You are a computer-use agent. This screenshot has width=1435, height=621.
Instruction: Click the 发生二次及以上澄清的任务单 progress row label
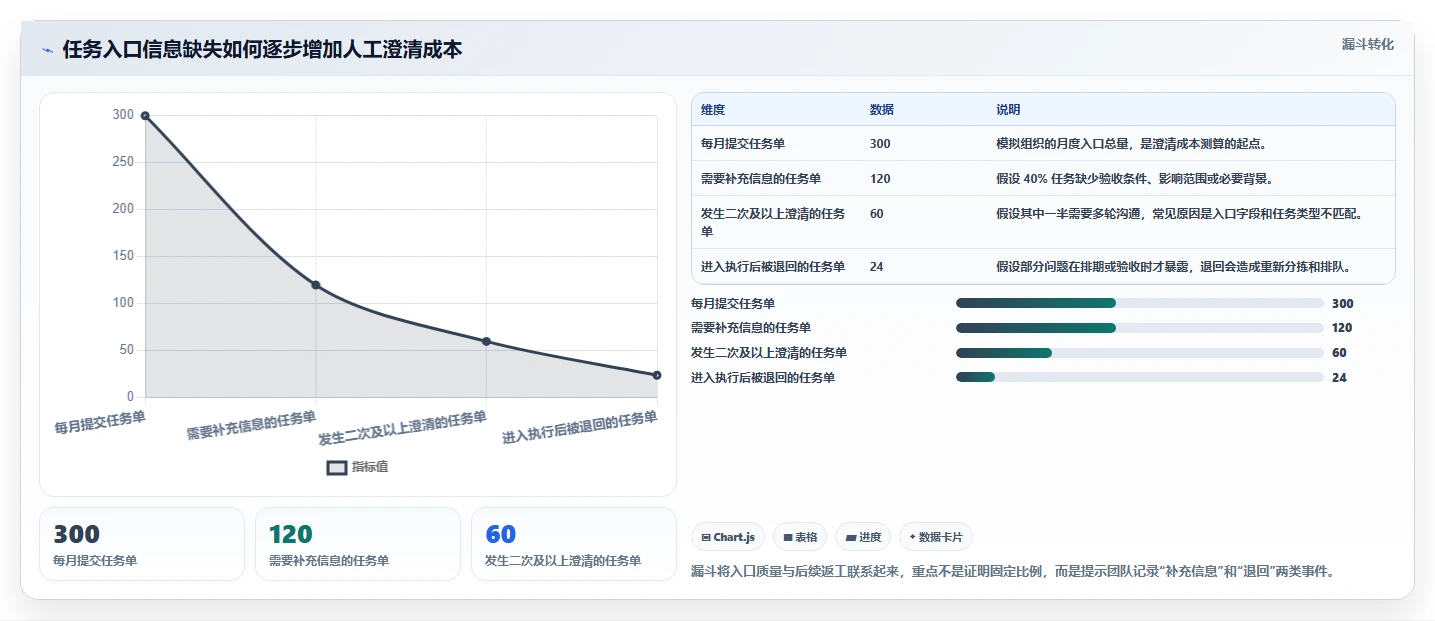tap(769, 352)
